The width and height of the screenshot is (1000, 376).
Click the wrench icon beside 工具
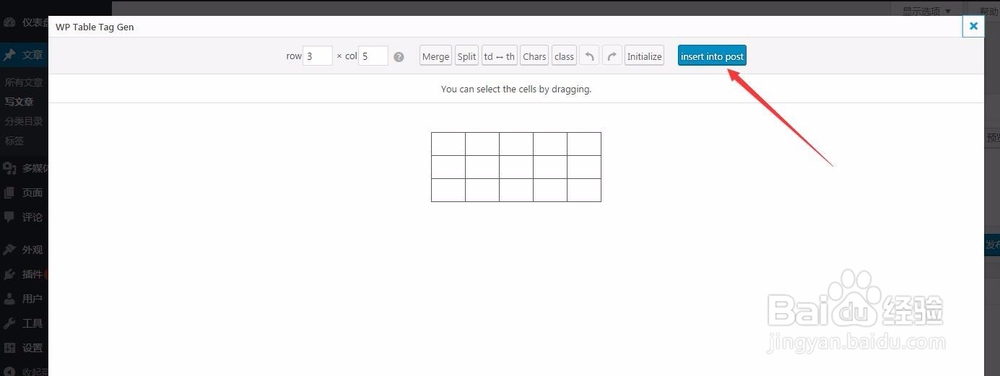click(10, 323)
